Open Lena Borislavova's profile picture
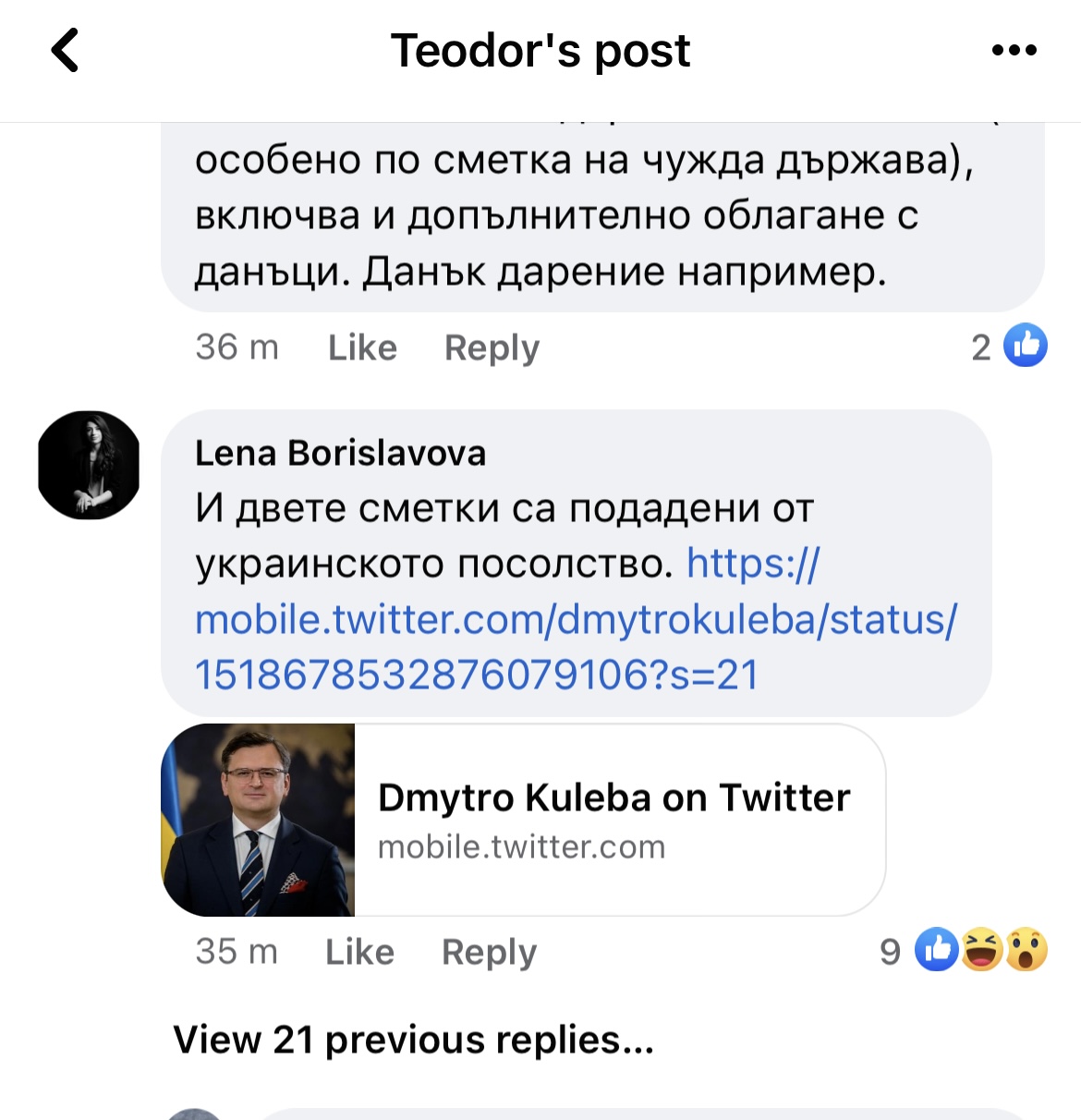Screen dimensions: 1081x1120 (89, 465)
